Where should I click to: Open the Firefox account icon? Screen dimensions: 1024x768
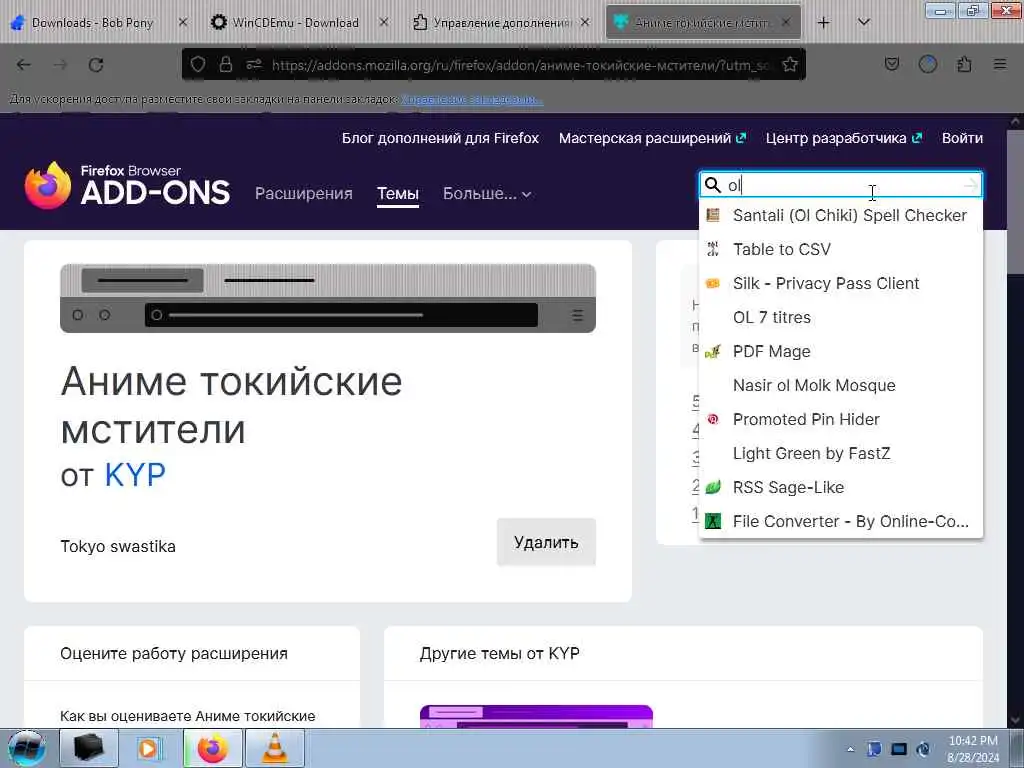[x=928, y=64]
